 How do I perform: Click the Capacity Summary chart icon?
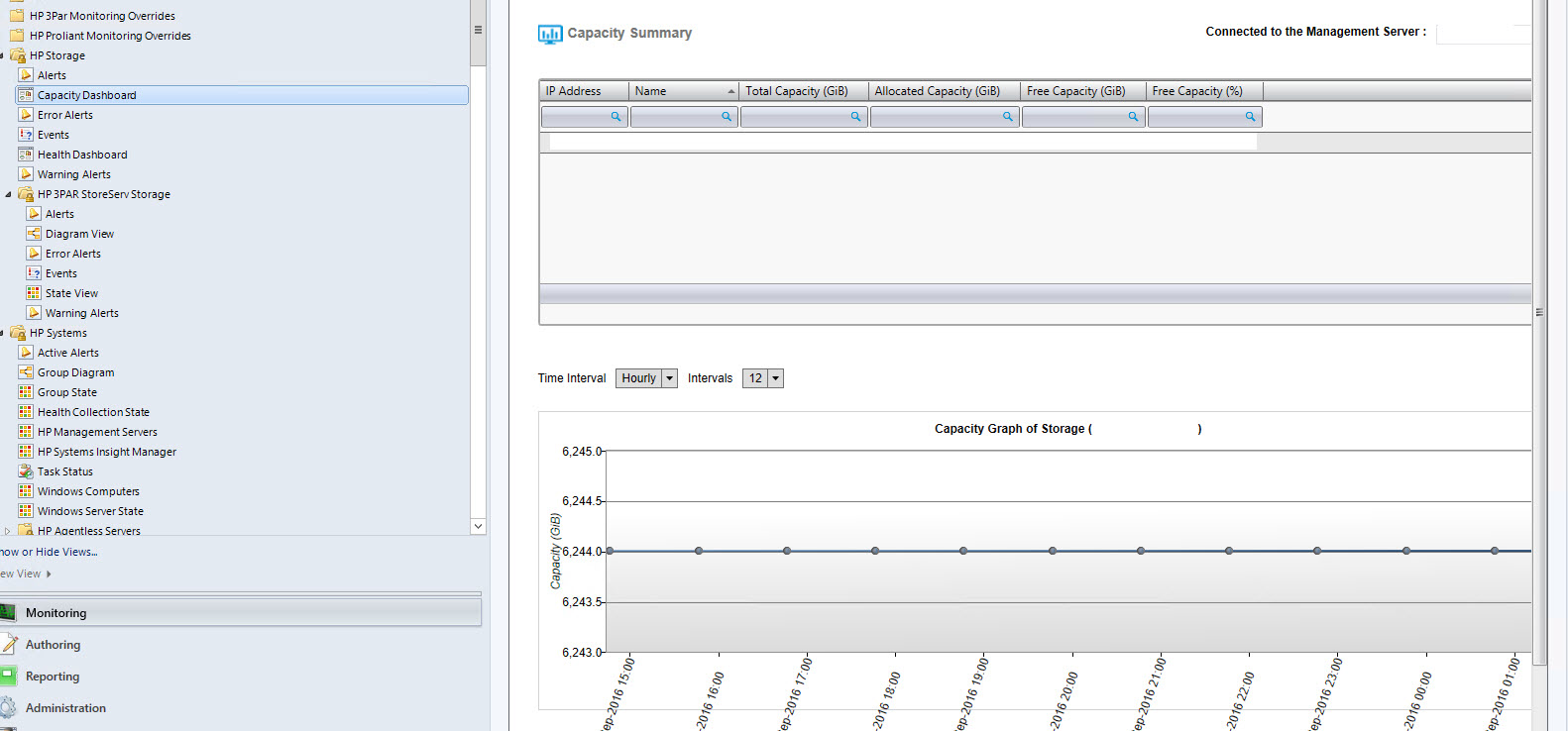click(x=549, y=34)
